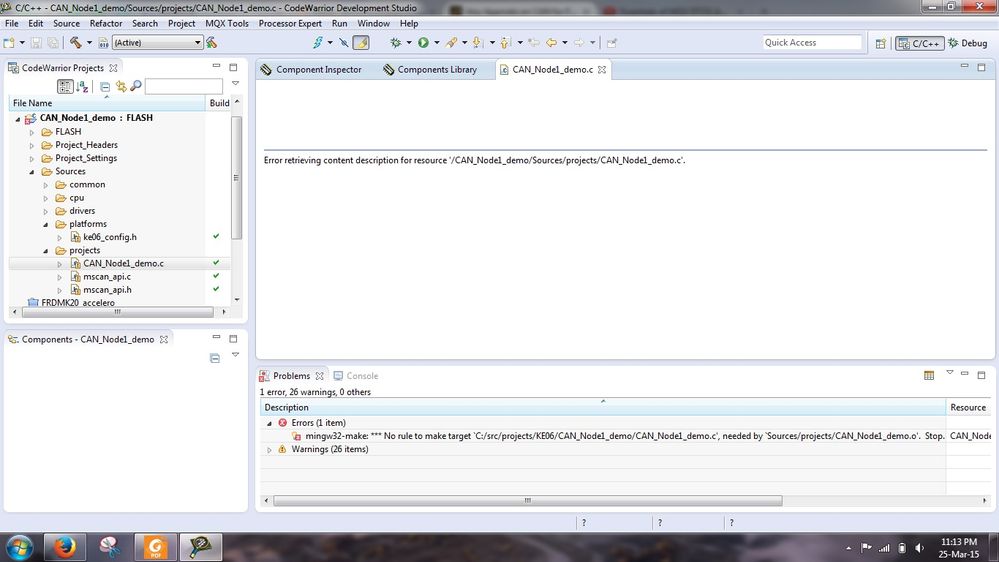Expand the Project_Headers folder
Image resolution: width=999 pixels, height=562 pixels.
[32, 145]
